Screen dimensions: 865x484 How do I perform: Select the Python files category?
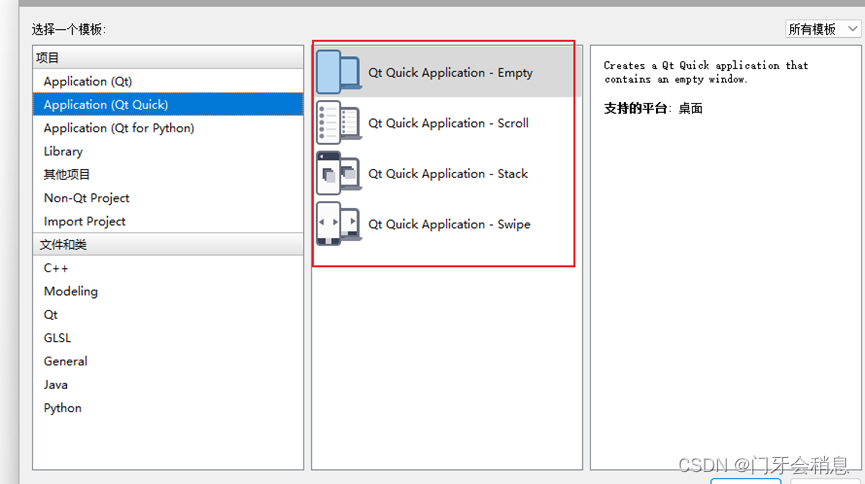pos(168,408)
